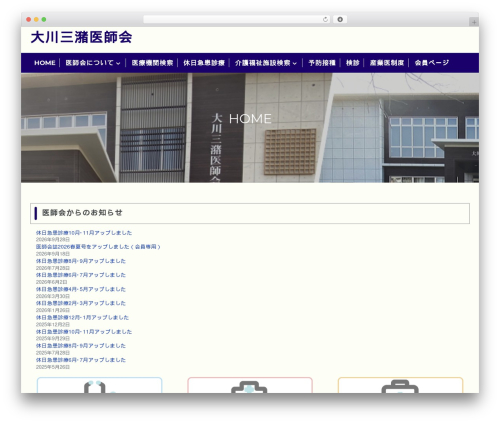This screenshot has height=423, width=500.
Task: Open the 会員ページ menu item
Action: point(432,63)
